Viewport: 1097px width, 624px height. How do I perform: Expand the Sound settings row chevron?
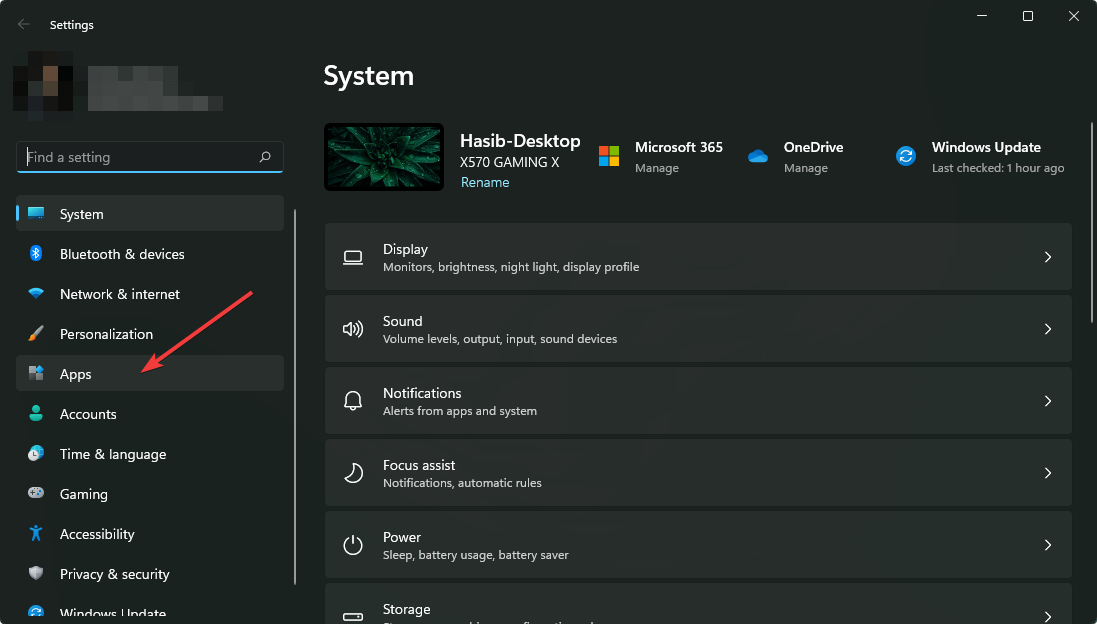[x=1047, y=329]
